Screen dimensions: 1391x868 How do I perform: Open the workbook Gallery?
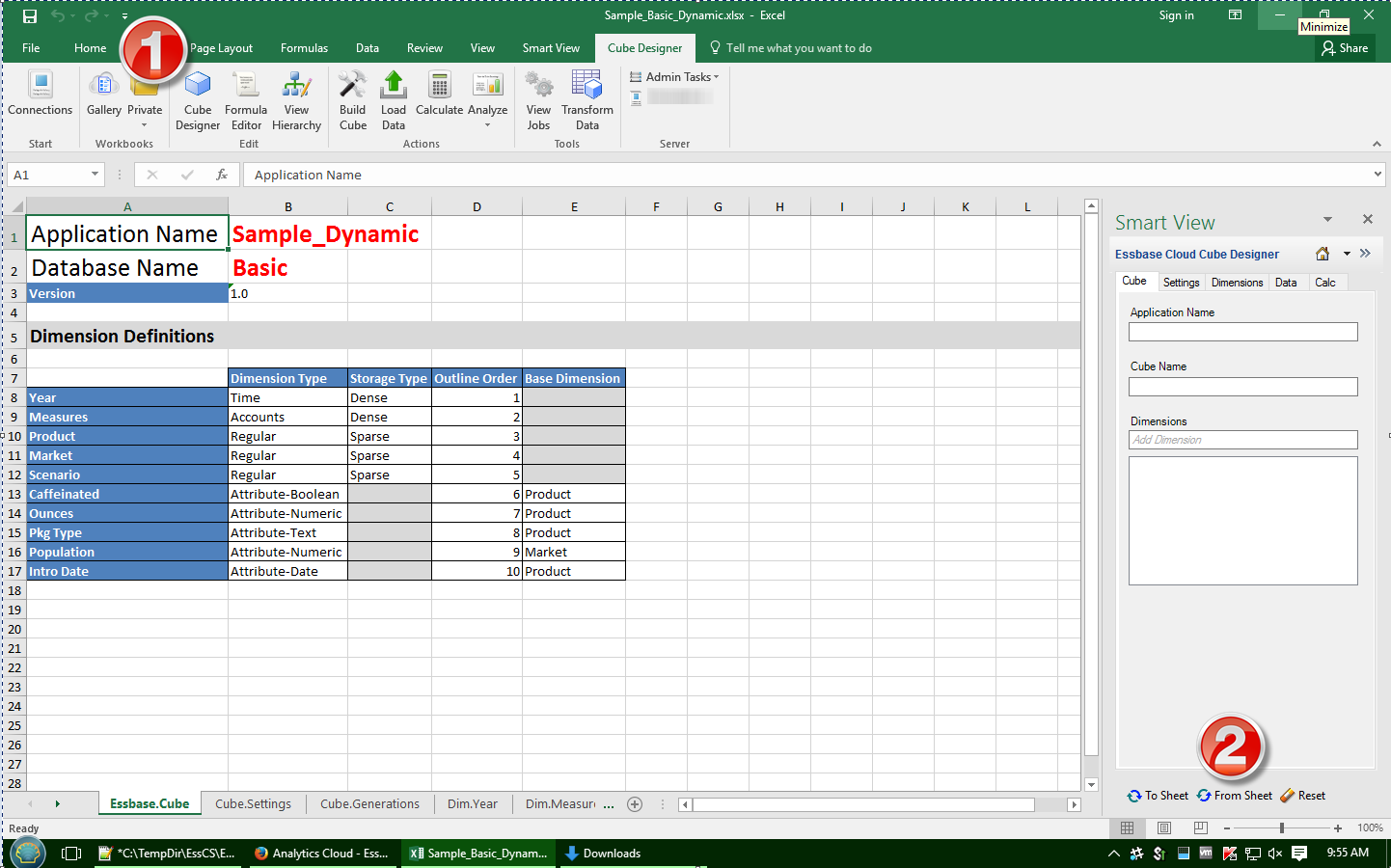[104, 95]
